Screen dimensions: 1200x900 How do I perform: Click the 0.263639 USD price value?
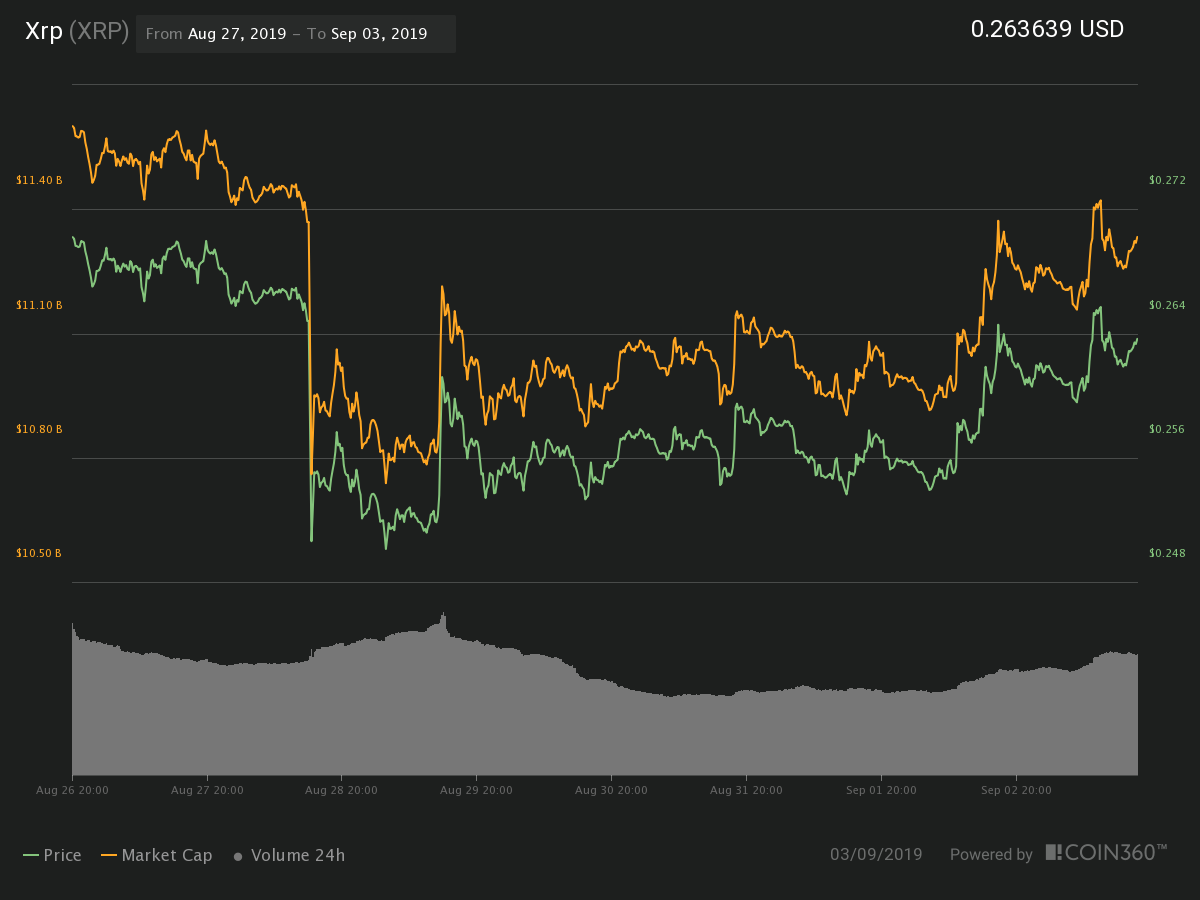point(1047,29)
